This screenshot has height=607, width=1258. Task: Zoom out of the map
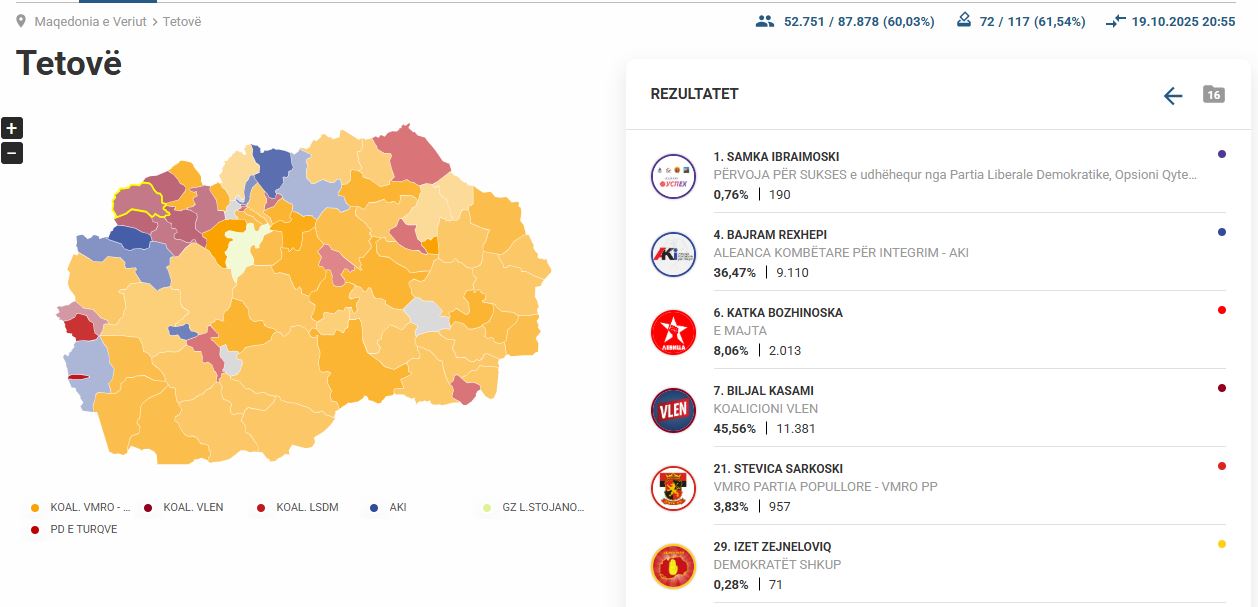pos(12,154)
